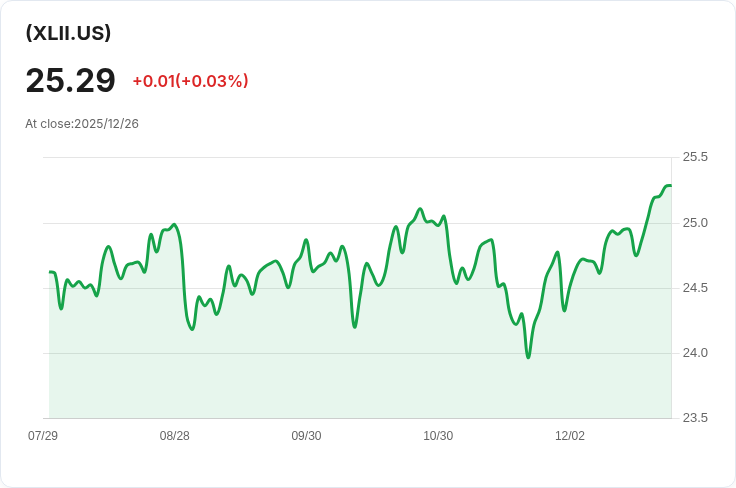
Task: Click the 23.5 y-axis price label
Action: [695, 418]
